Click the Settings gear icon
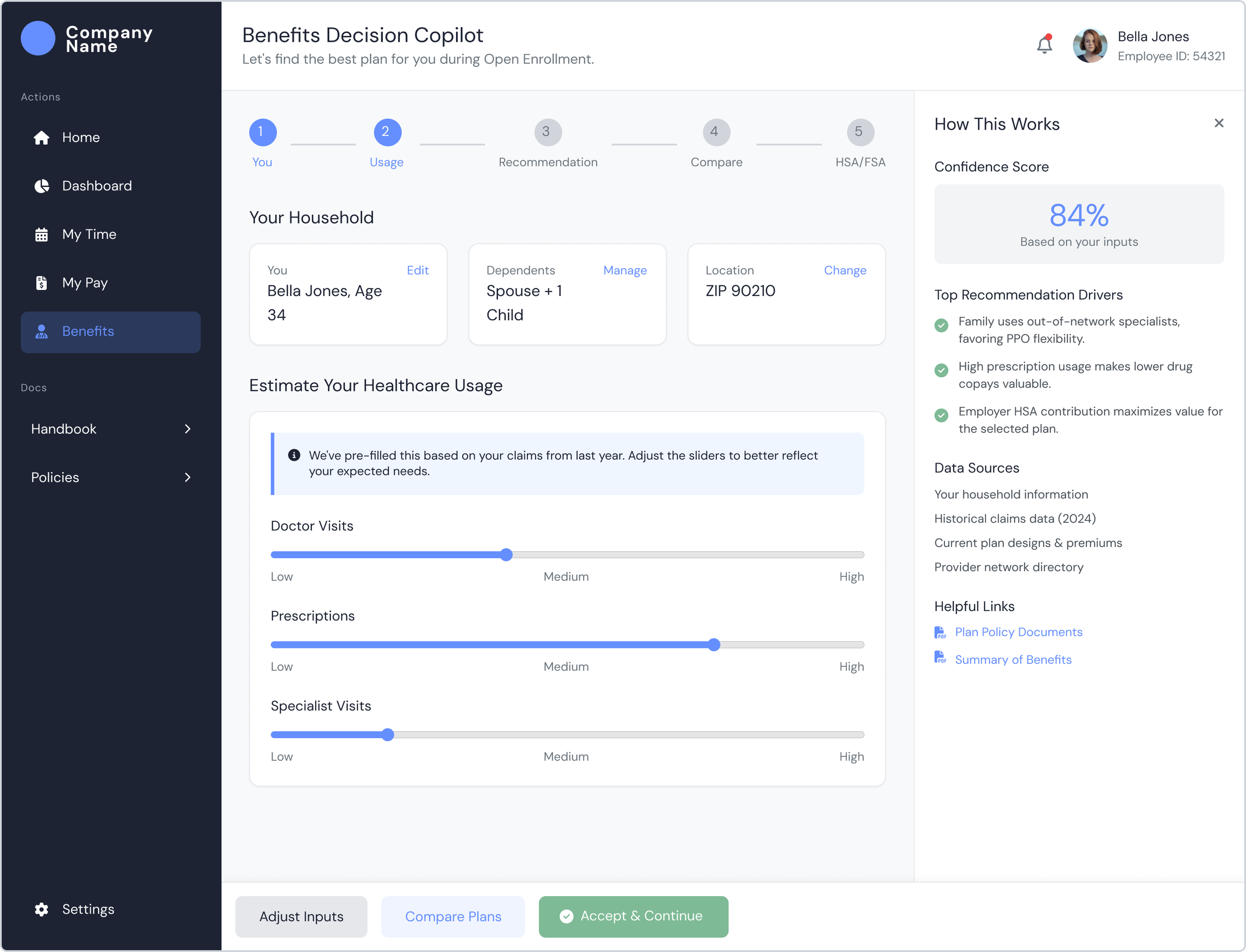1246x952 pixels. [41, 910]
